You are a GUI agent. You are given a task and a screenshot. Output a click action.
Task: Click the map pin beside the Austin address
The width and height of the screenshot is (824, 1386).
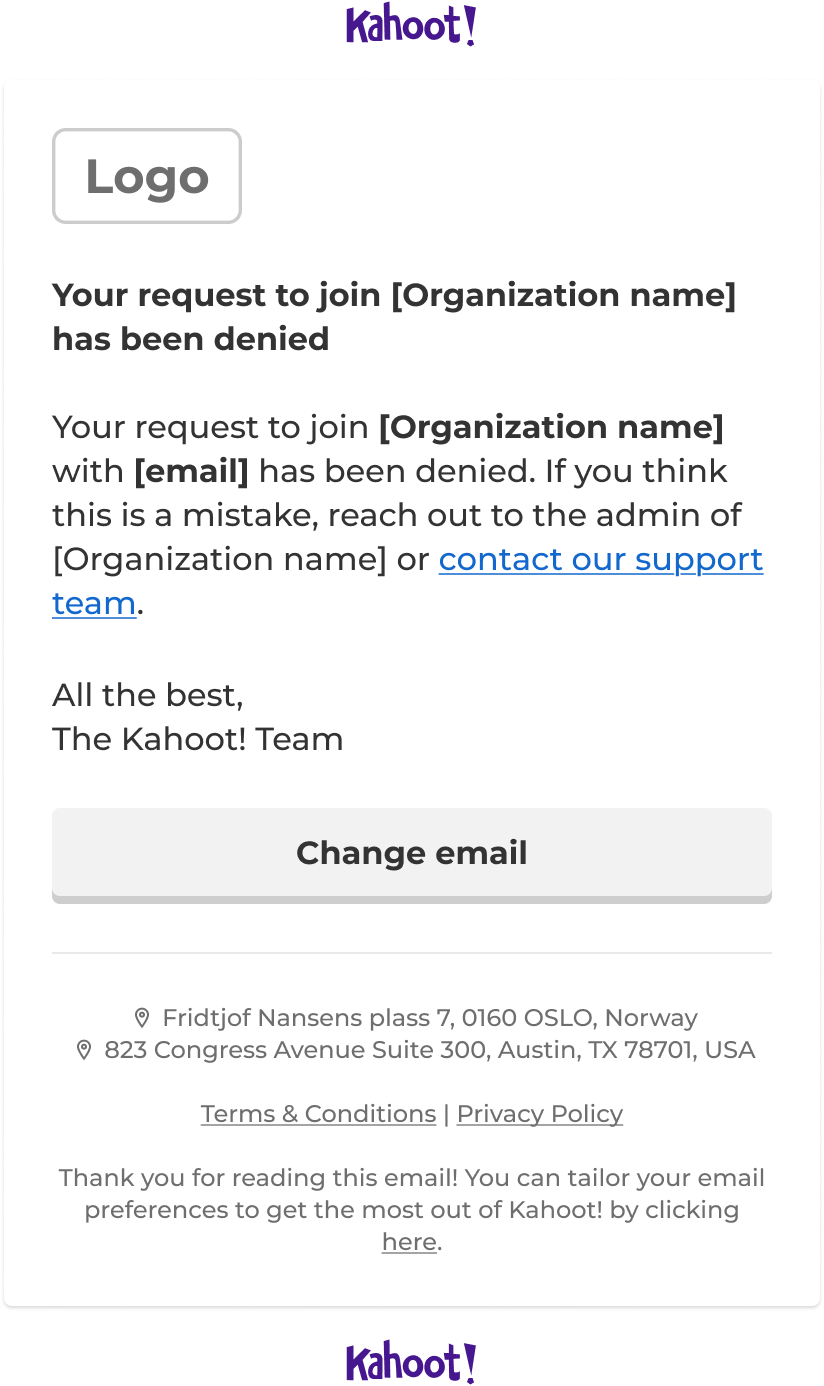[84, 1050]
